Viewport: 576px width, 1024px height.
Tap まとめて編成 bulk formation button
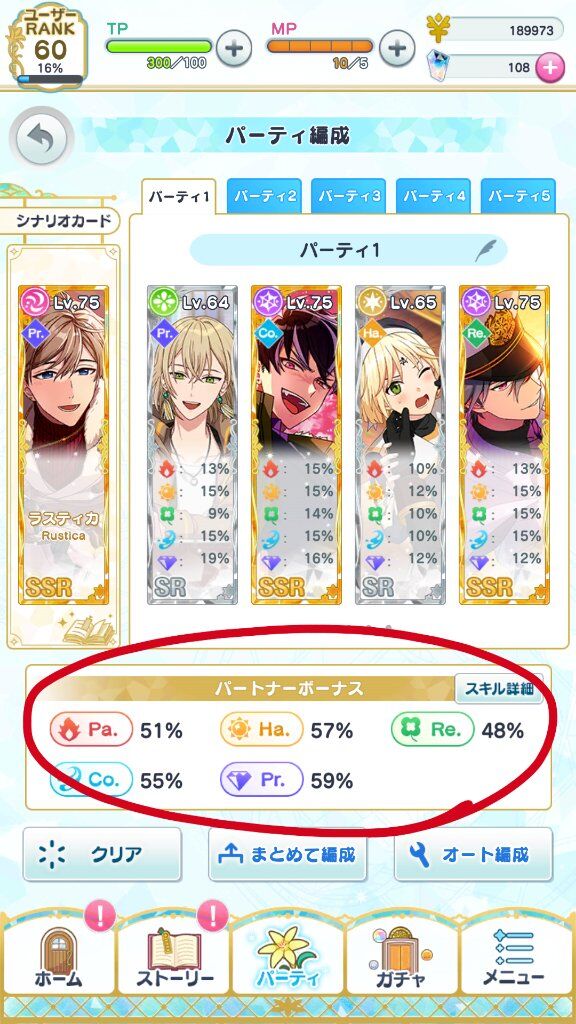pyautogui.click(x=288, y=855)
